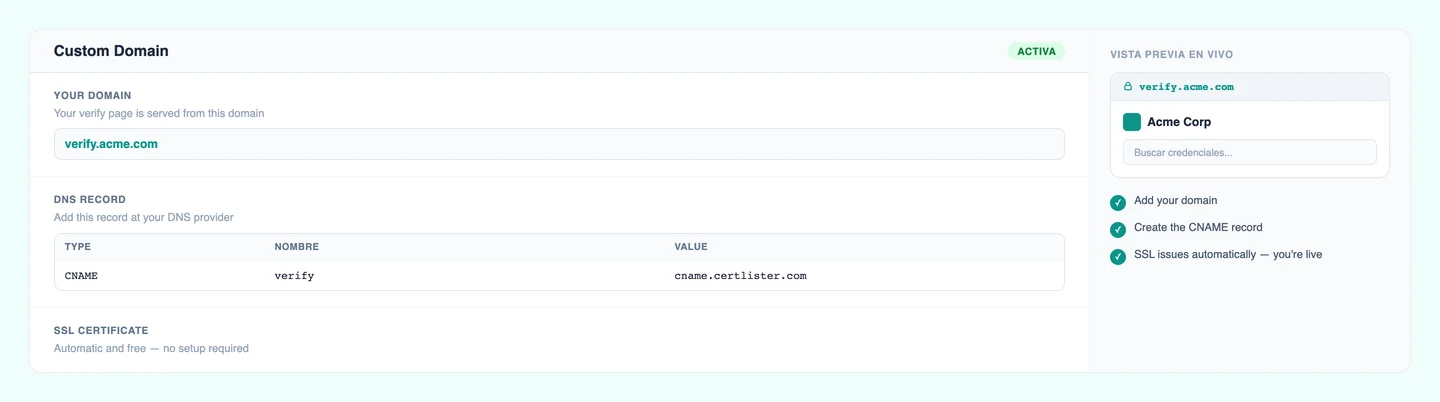Click the NOMBRE column header
Screen dimensions: 1440x402
(x=297, y=246)
